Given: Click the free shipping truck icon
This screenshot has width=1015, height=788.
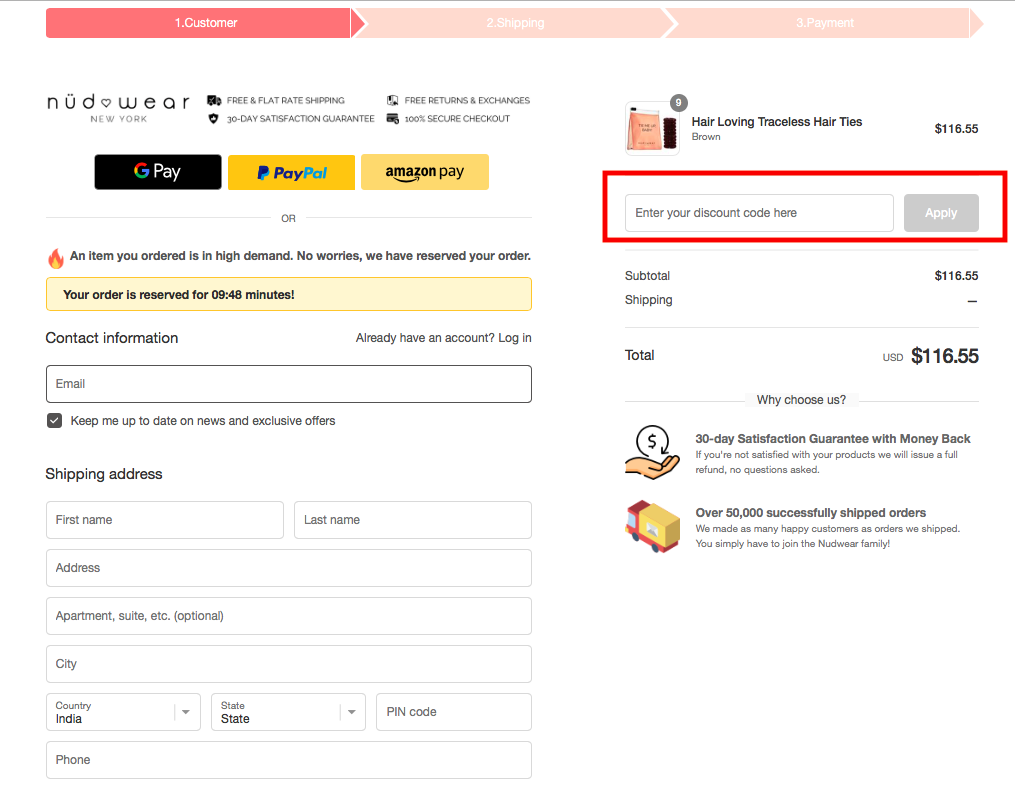Looking at the screenshot, I should click(214, 100).
